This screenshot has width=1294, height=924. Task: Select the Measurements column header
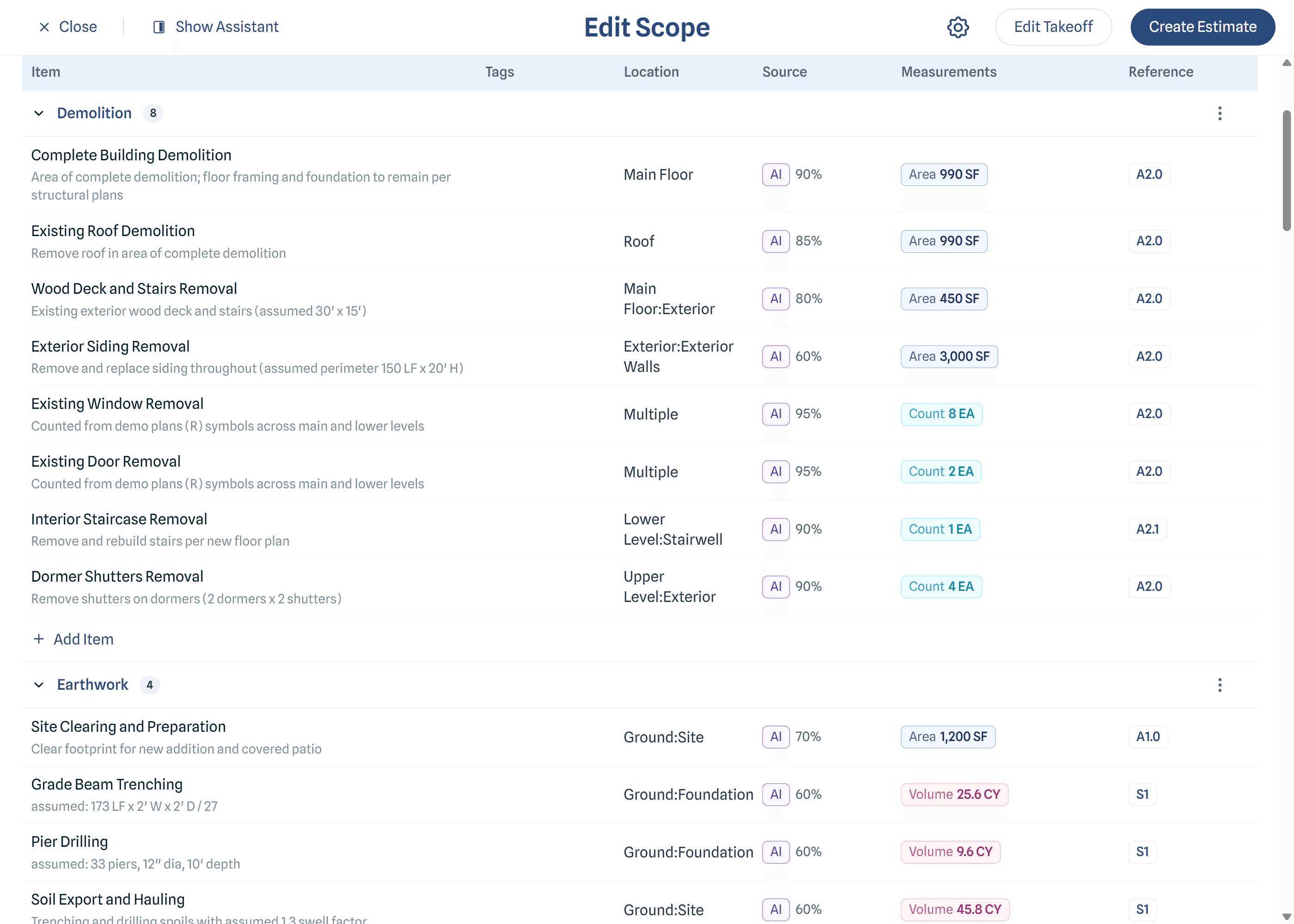pyautogui.click(x=949, y=72)
